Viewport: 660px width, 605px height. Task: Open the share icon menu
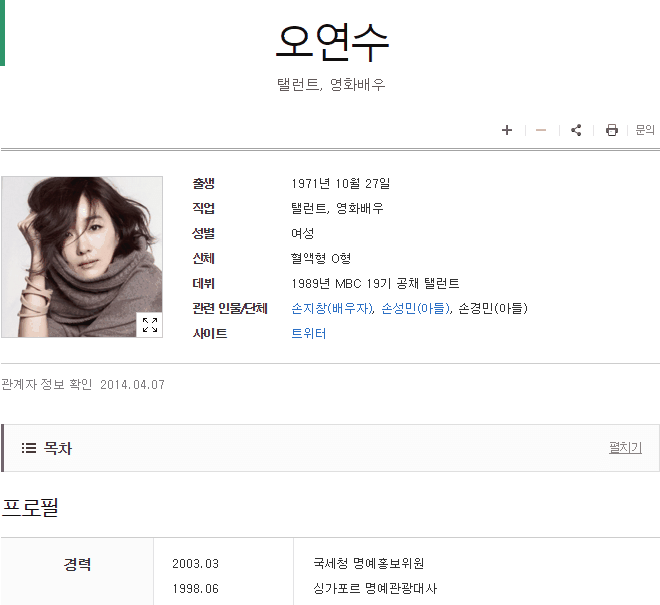pyautogui.click(x=576, y=130)
